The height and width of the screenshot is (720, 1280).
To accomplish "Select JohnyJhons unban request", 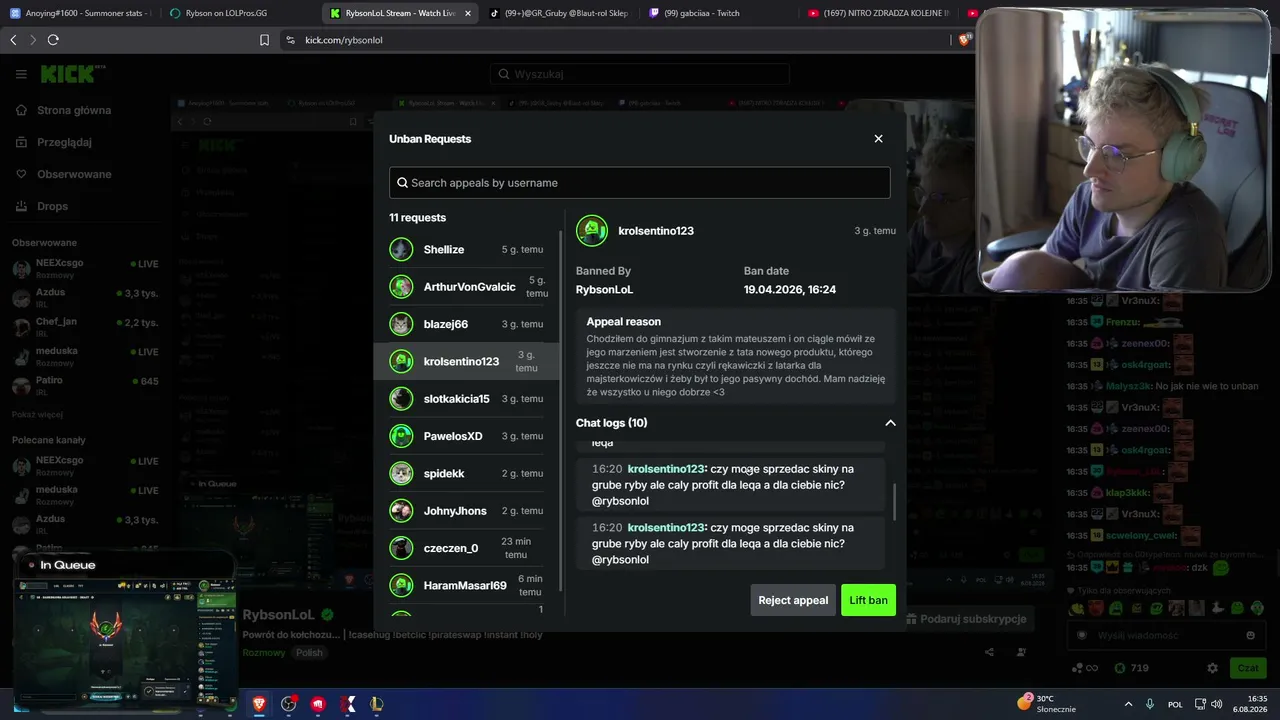I will pyautogui.click(x=466, y=511).
